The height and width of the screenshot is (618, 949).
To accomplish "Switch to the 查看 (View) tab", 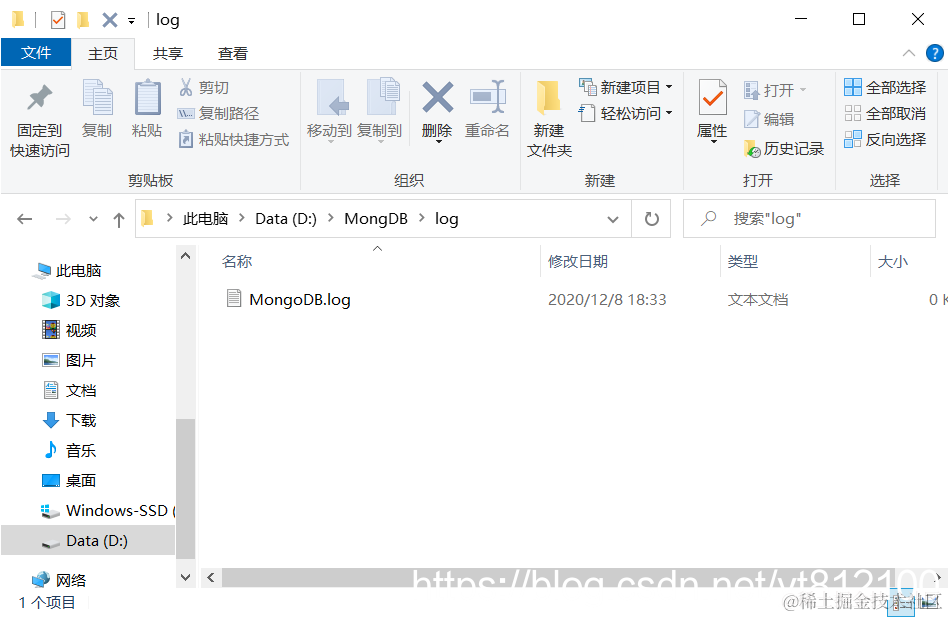I will [232, 53].
